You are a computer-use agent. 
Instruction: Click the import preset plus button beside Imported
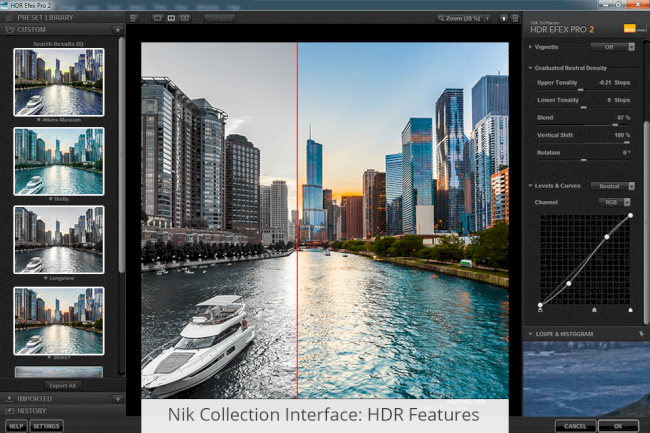[x=117, y=399]
